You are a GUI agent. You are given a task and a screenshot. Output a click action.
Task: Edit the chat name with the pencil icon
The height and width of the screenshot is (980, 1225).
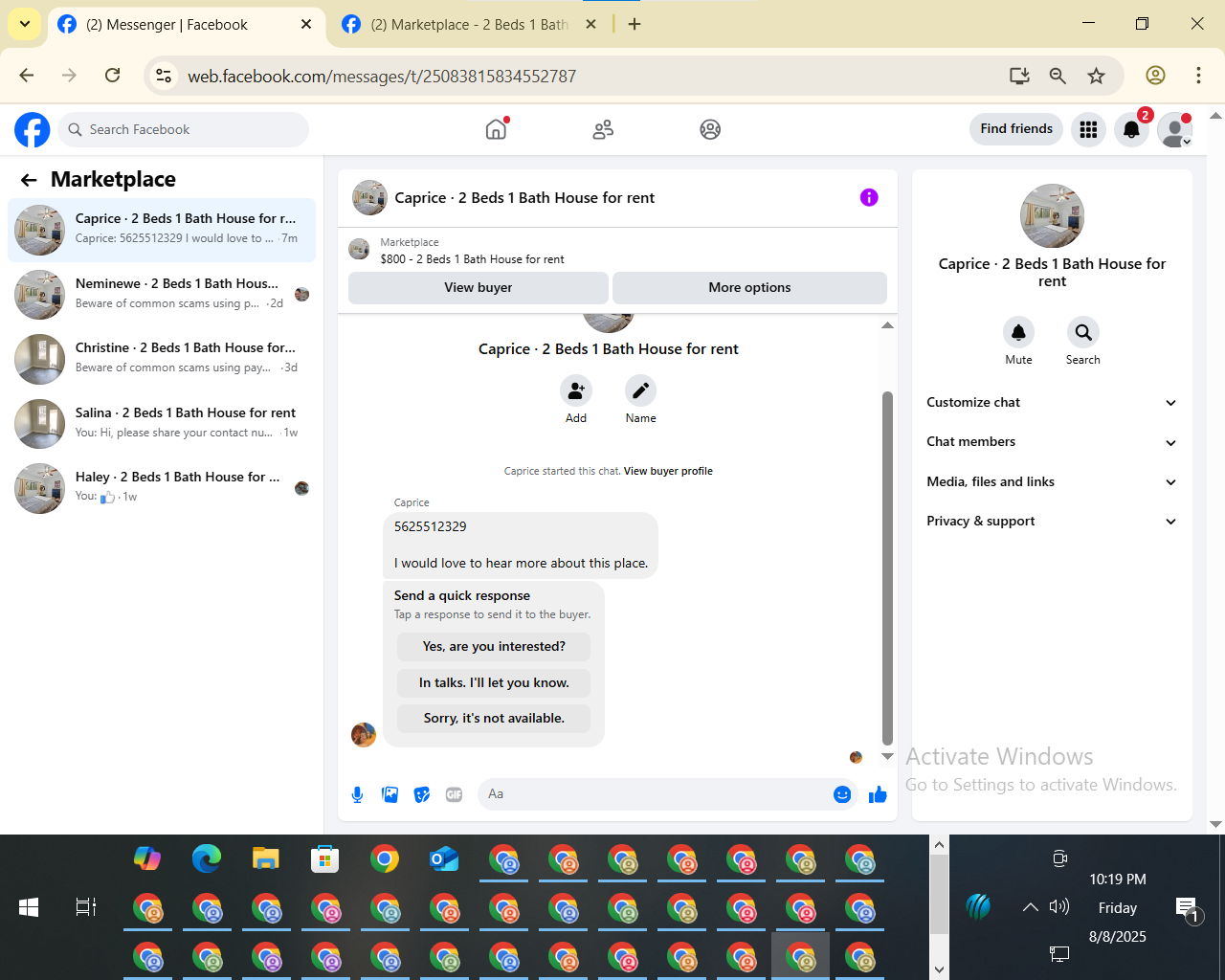click(640, 390)
